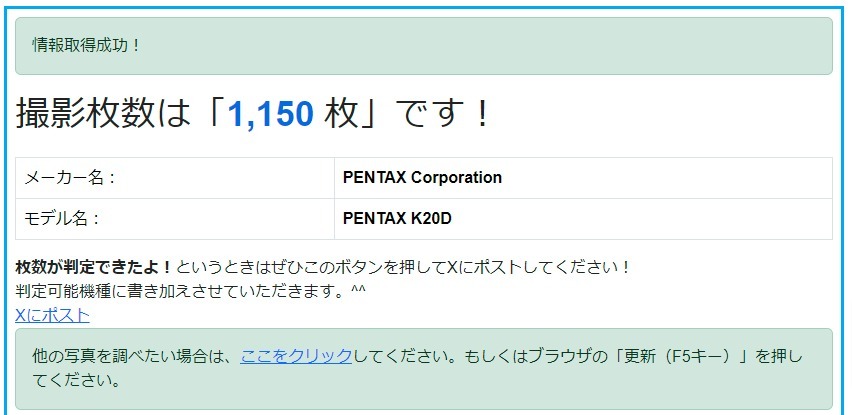Click the ^^ emoticon after the sentence
The image size is (852, 415).
359,290
